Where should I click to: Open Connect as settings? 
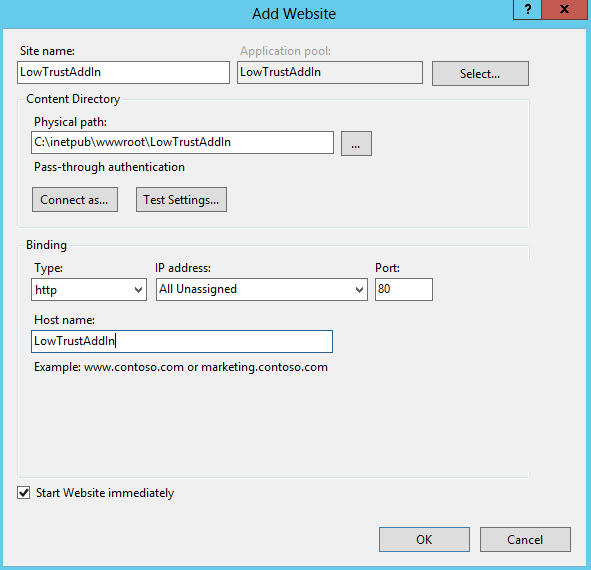(x=75, y=199)
